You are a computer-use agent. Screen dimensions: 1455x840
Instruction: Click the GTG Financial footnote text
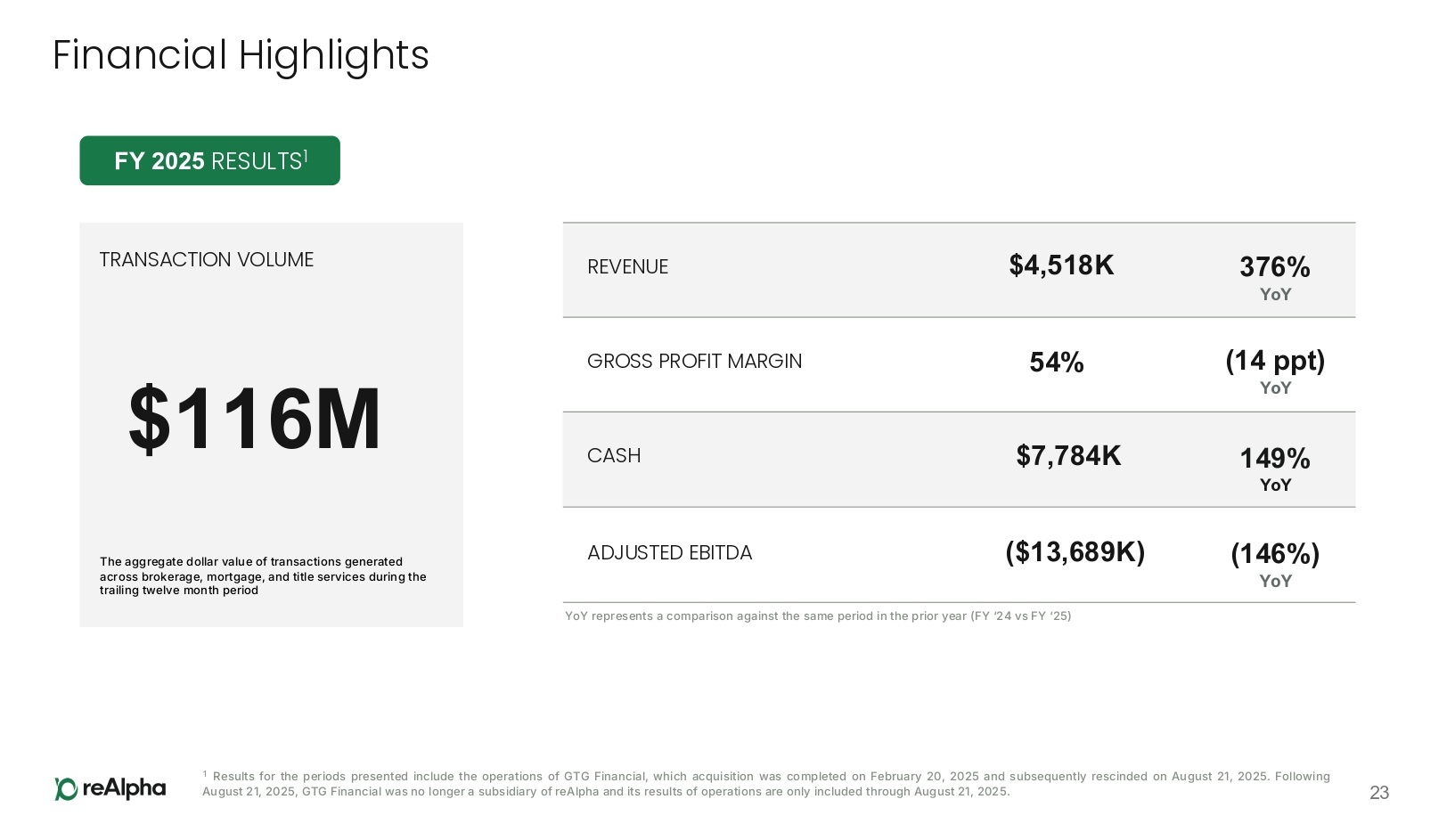coord(765,784)
